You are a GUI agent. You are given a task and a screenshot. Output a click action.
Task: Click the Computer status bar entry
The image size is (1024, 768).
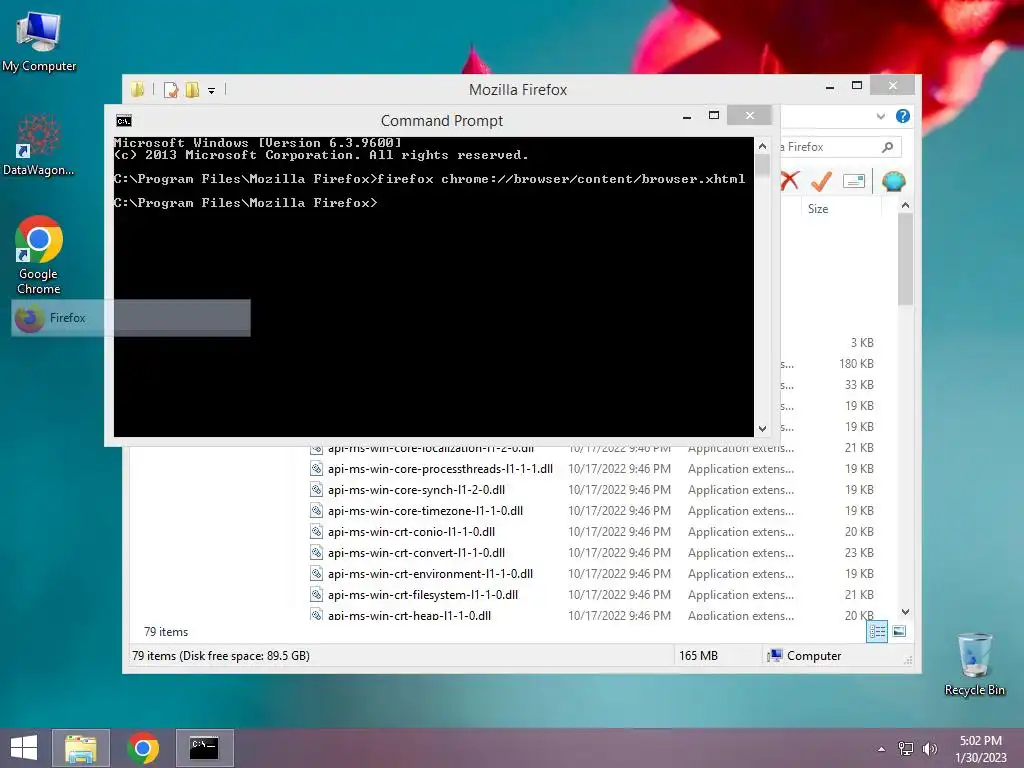point(805,656)
